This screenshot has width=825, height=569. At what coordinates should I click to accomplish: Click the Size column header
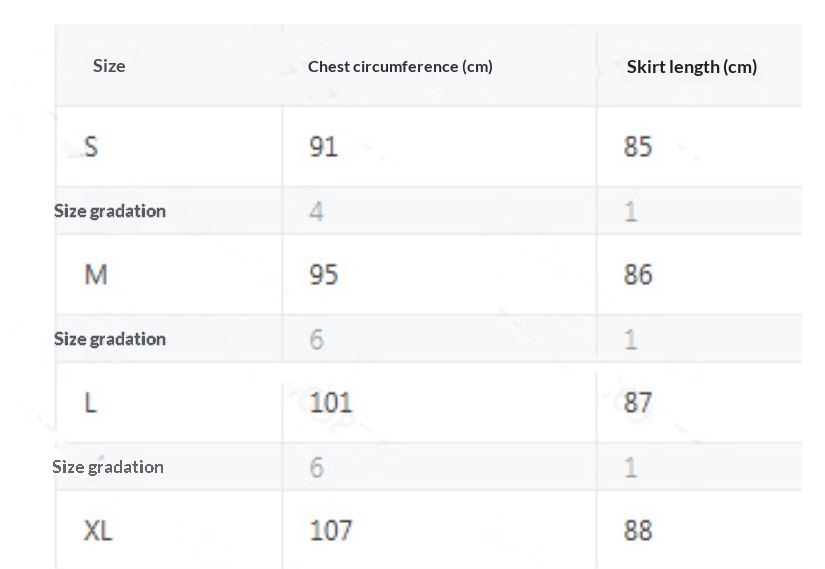(x=109, y=67)
